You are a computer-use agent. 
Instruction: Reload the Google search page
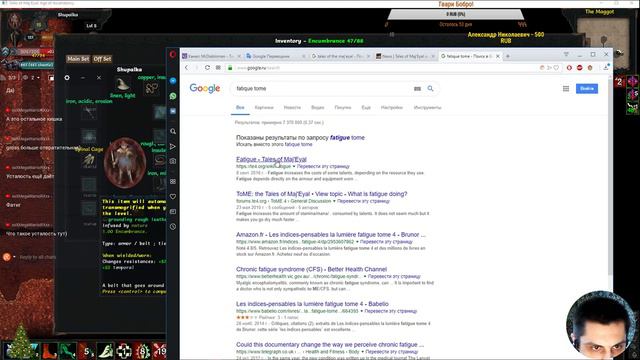coord(207,68)
